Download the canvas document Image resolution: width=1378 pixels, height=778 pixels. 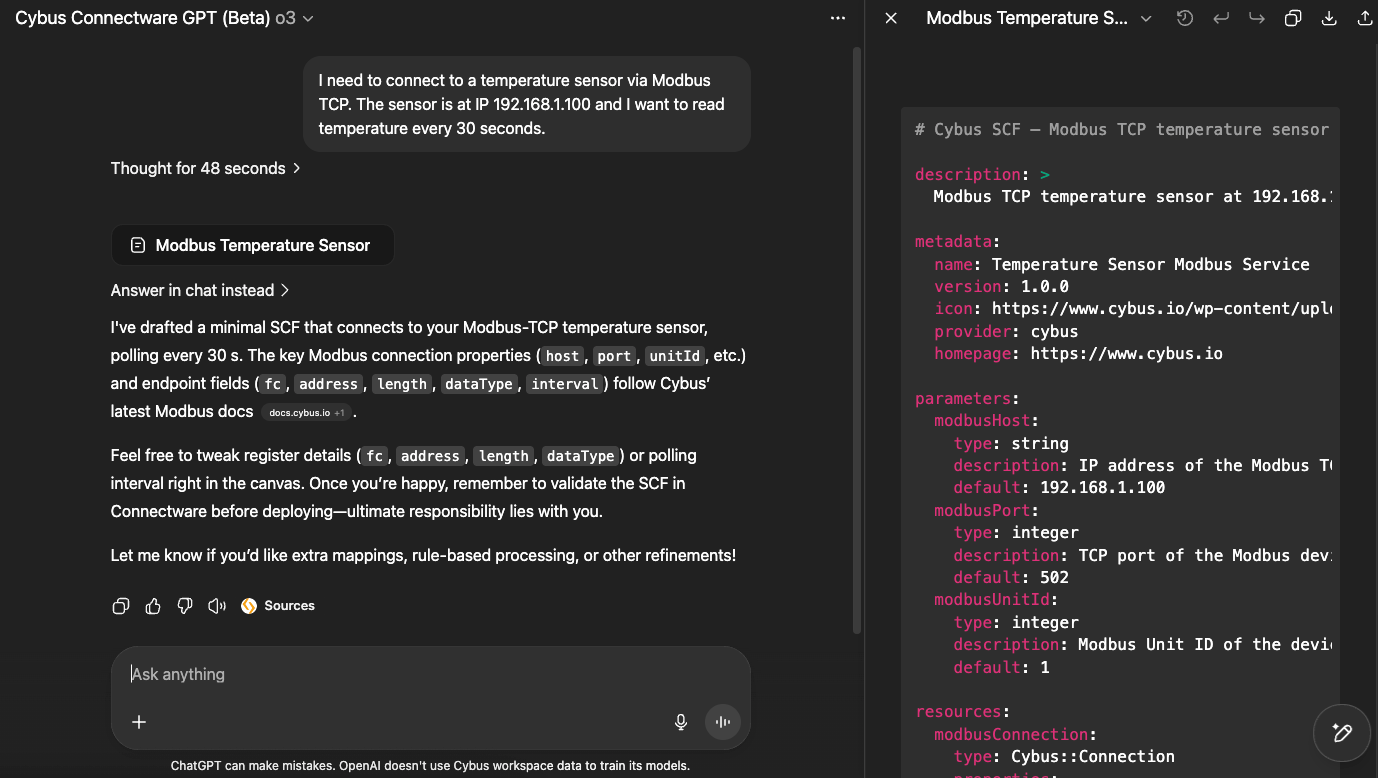click(x=1329, y=18)
